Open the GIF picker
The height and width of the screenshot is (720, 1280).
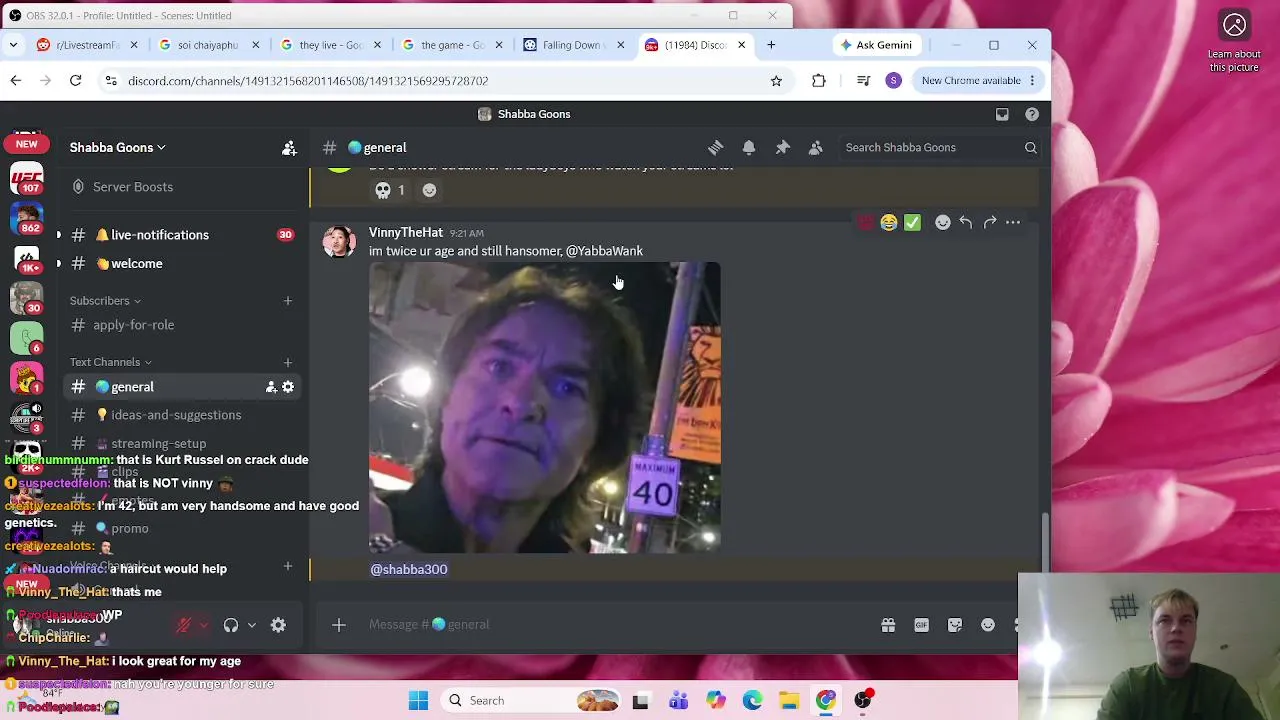click(x=921, y=625)
